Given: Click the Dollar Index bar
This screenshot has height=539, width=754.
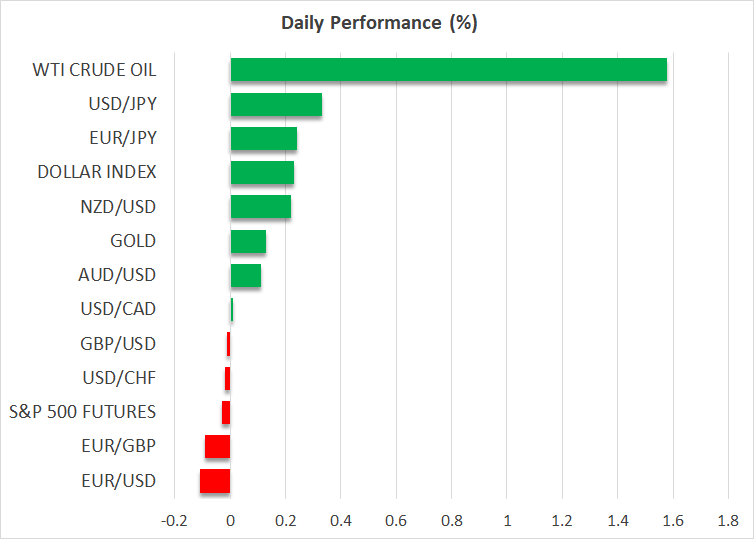Looking at the screenshot, I should click(x=262, y=172).
